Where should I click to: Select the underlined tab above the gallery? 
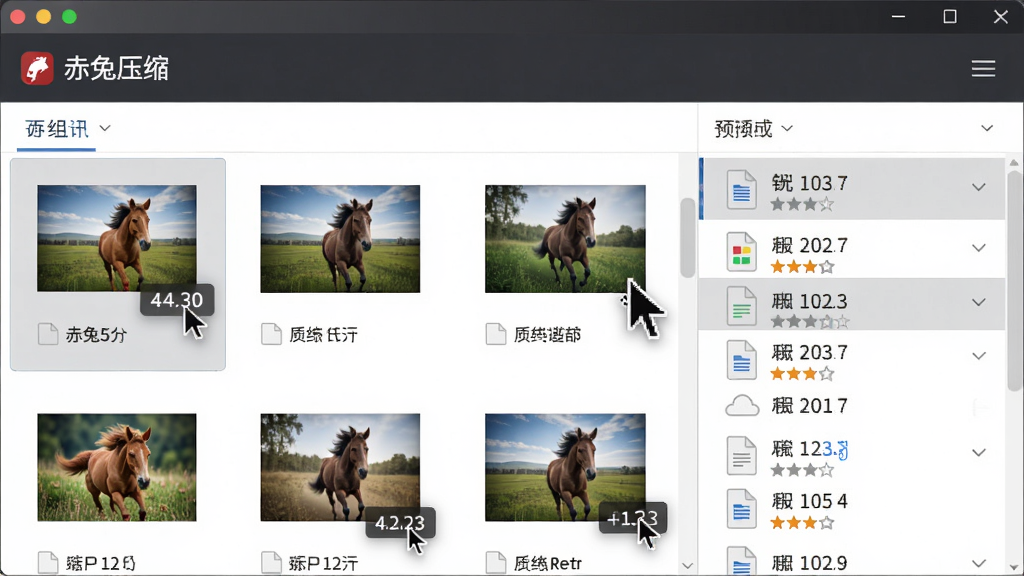(57, 129)
